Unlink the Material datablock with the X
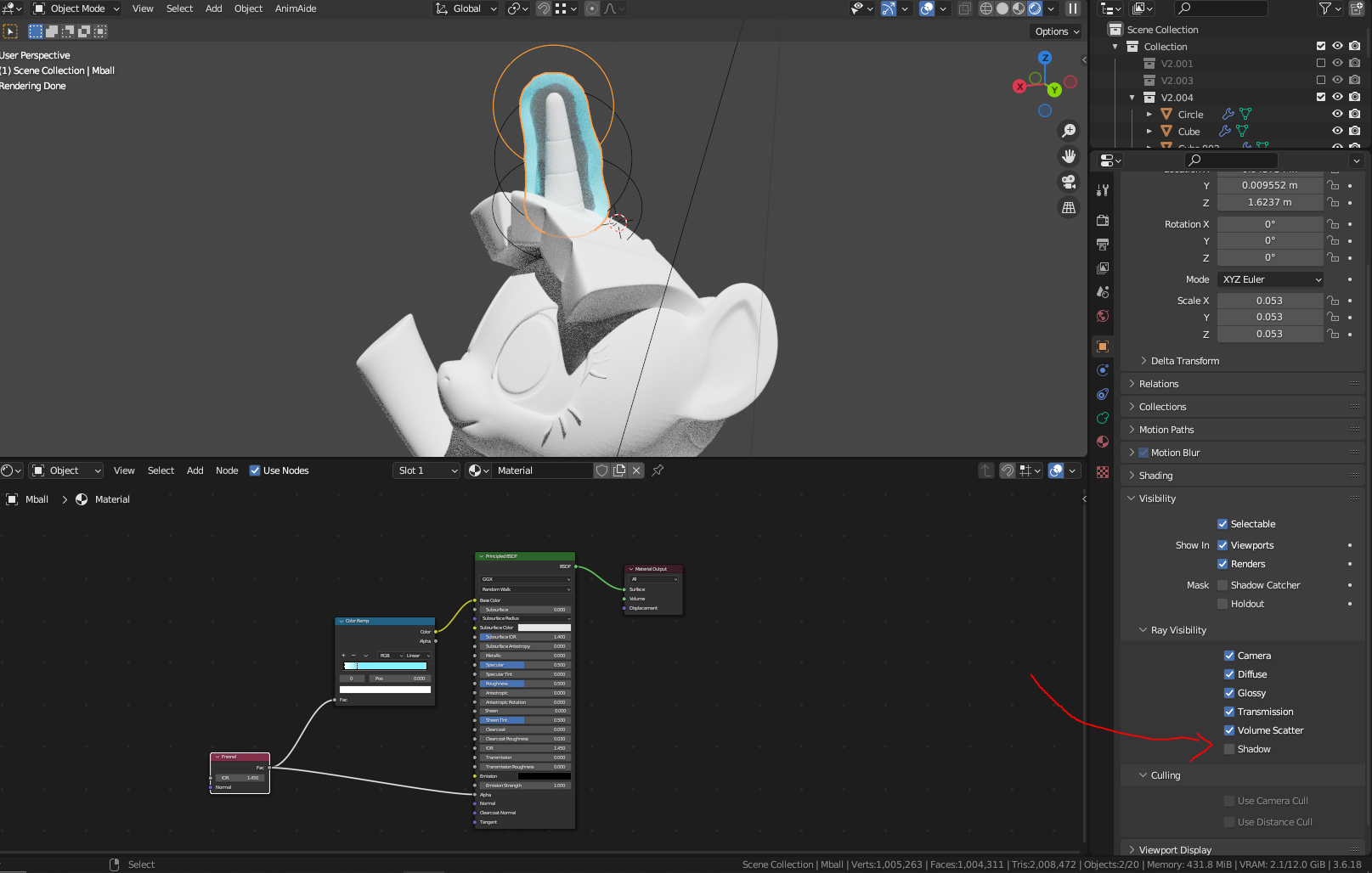This screenshot has width=1372, height=873. (x=636, y=470)
